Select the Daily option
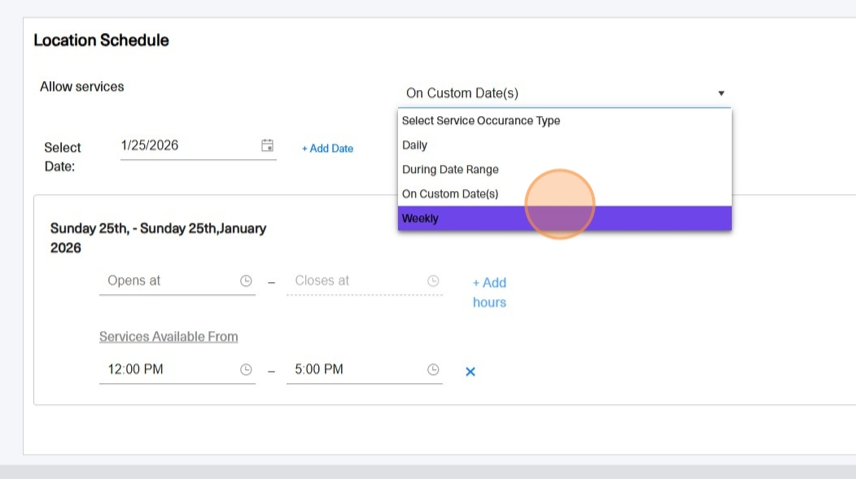 tap(564, 145)
